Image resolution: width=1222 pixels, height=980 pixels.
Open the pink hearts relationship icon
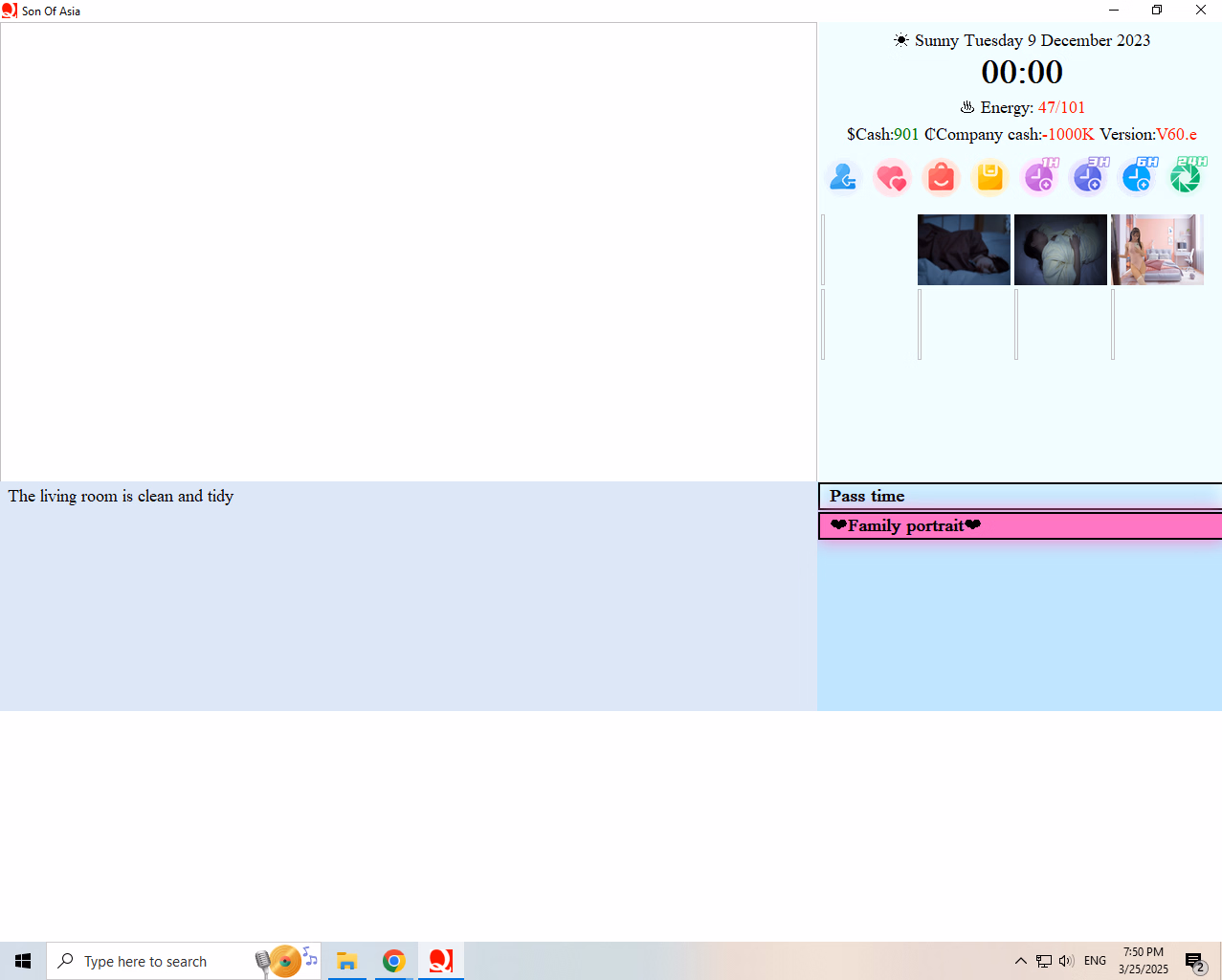pos(892,177)
